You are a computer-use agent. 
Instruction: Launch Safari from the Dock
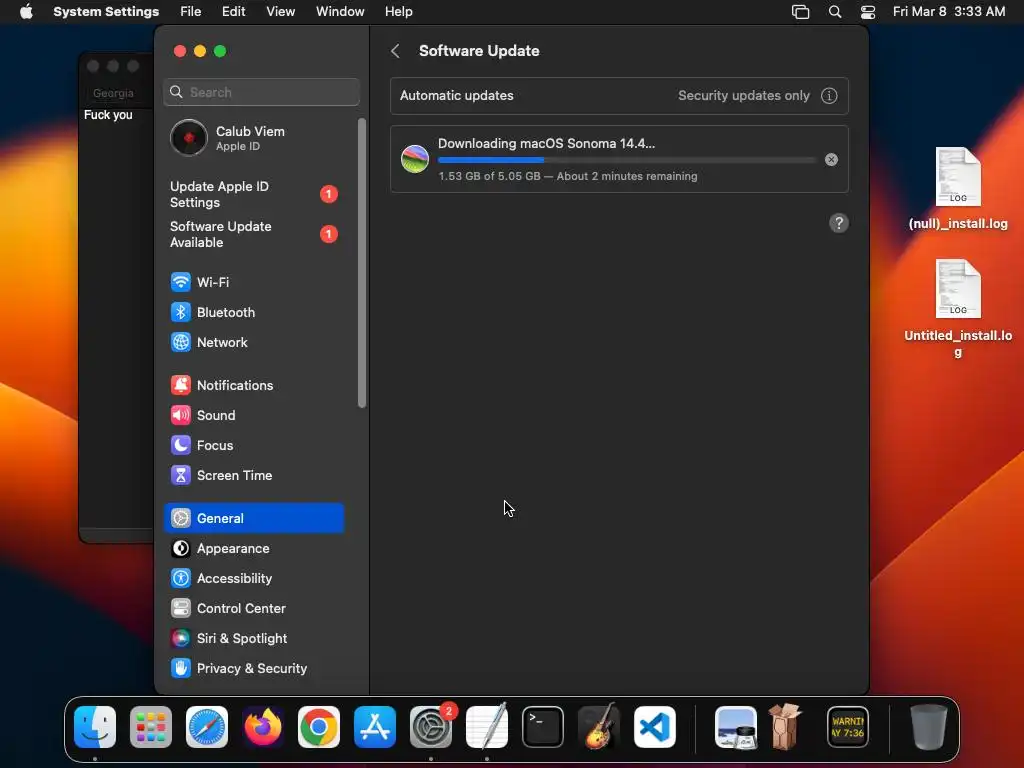(x=207, y=727)
